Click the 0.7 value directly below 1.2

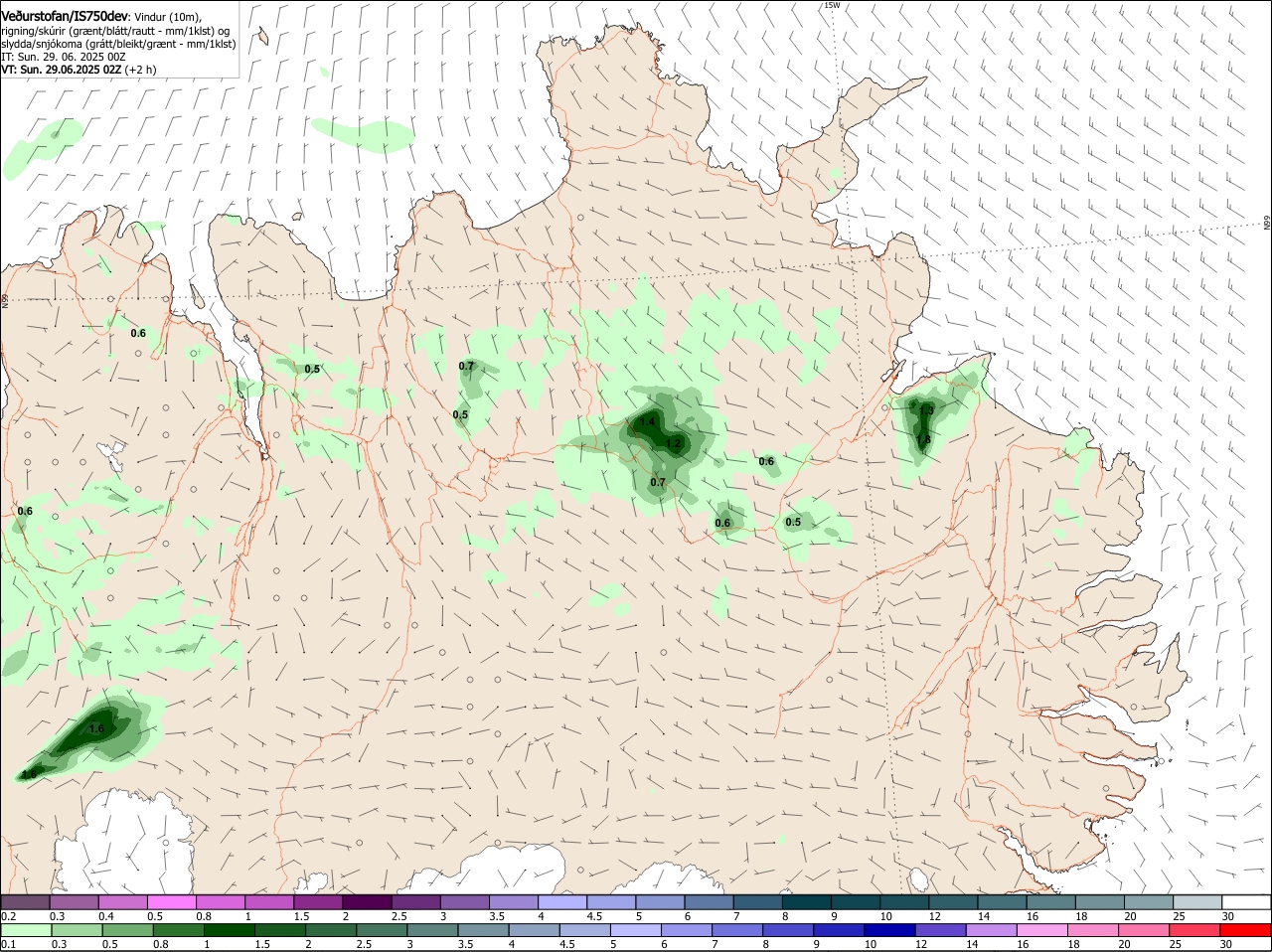click(658, 482)
